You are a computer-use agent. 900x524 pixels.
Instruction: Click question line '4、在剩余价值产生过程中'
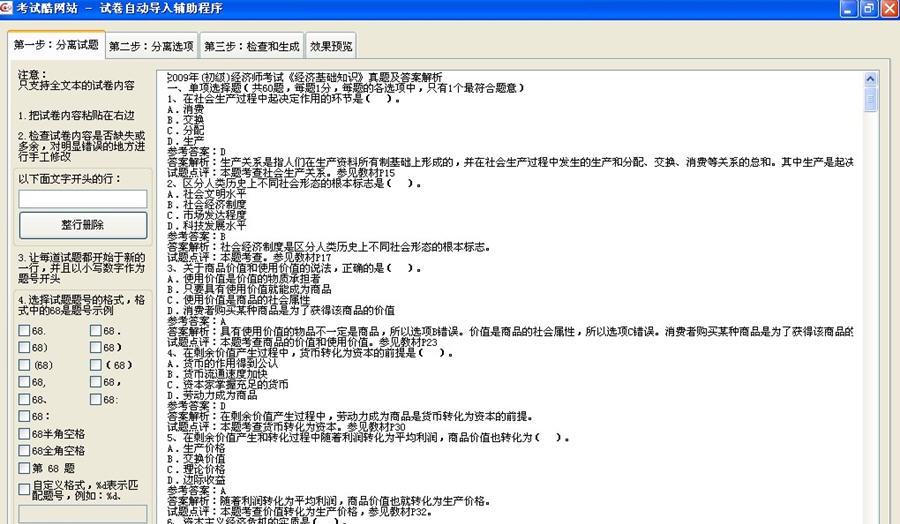tap(310, 352)
